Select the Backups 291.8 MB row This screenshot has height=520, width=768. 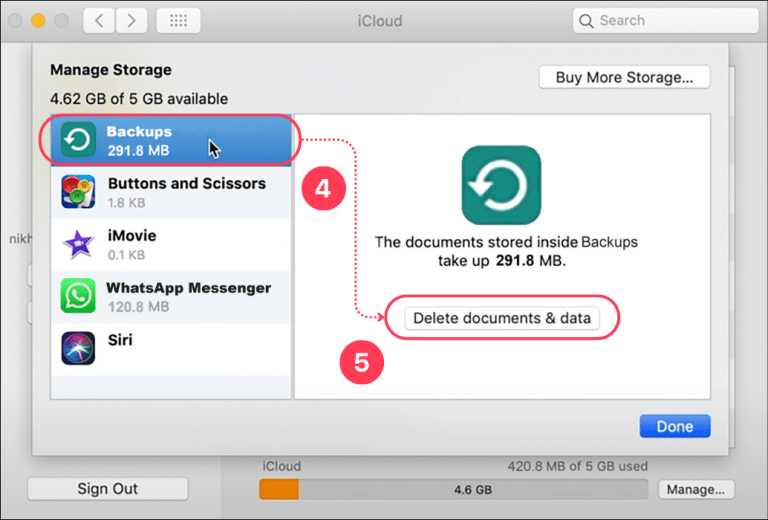click(171, 140)
